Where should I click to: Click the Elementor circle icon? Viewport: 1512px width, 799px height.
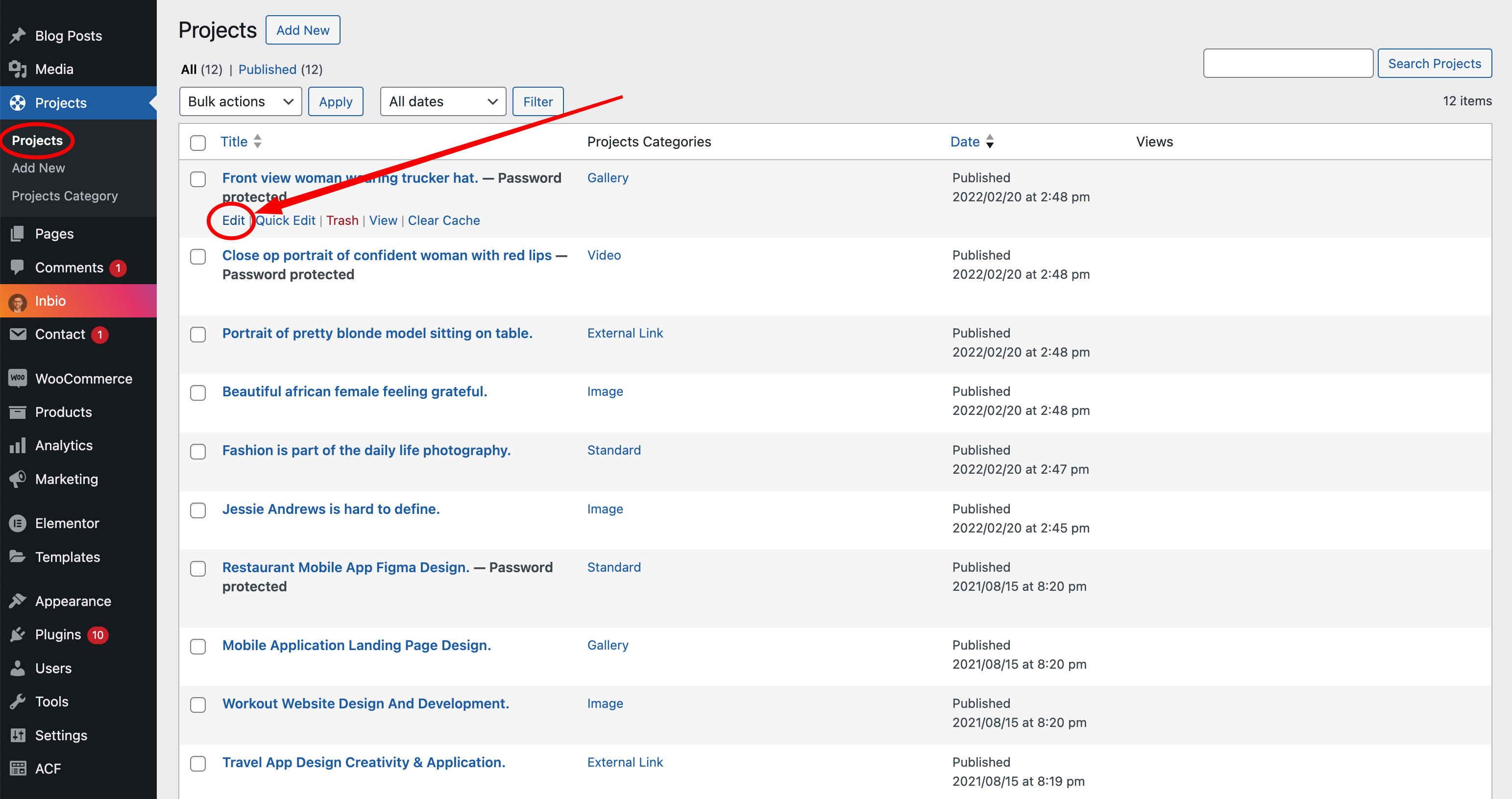(x=18, y=523)
